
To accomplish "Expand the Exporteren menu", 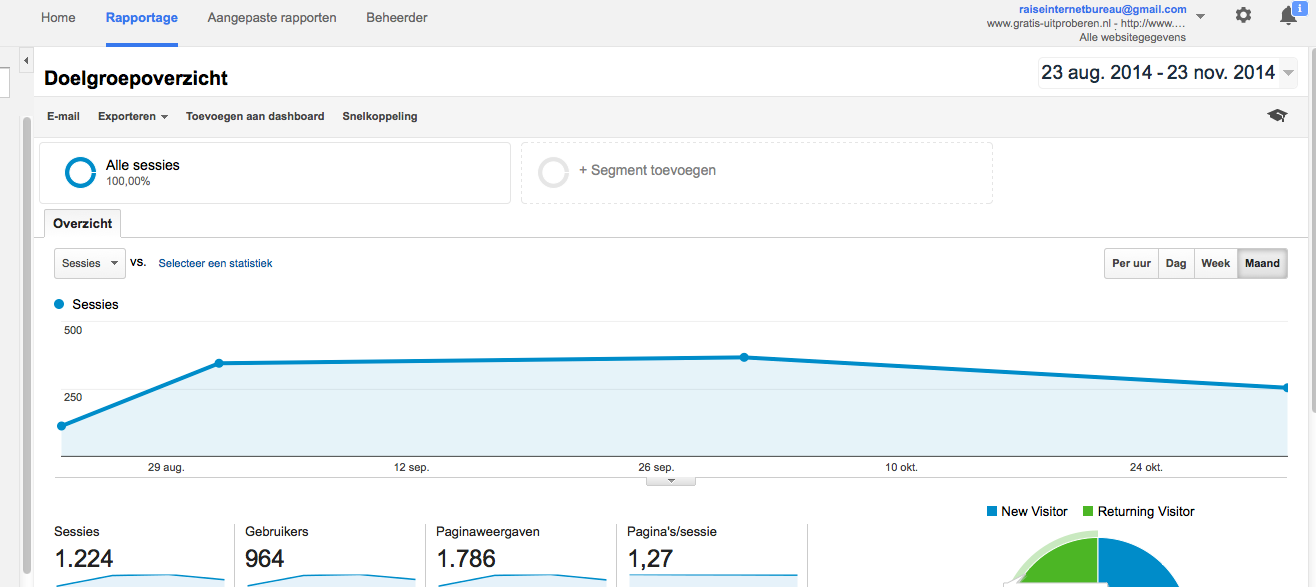I will [x=133, y=116].
